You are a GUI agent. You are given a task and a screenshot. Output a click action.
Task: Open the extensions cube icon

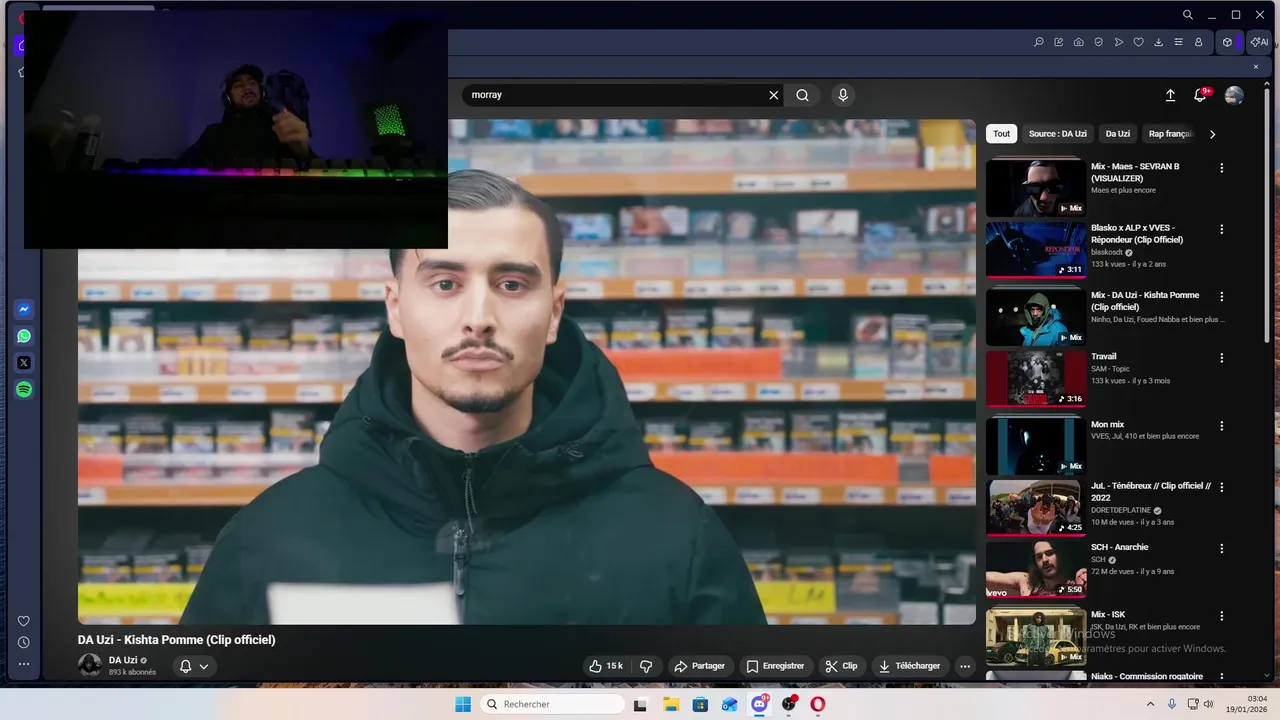tap(1227, 42)
